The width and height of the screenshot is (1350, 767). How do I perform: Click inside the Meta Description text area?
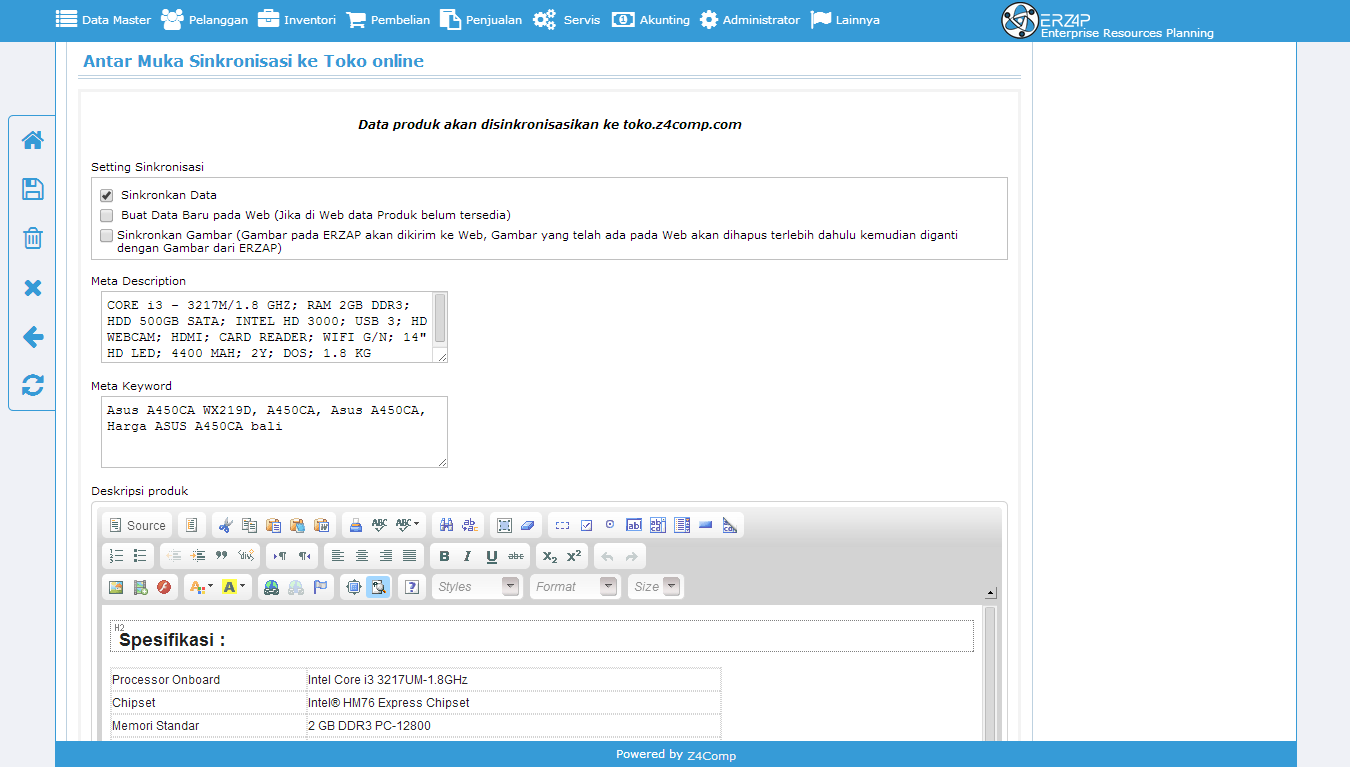pos(267,327)
